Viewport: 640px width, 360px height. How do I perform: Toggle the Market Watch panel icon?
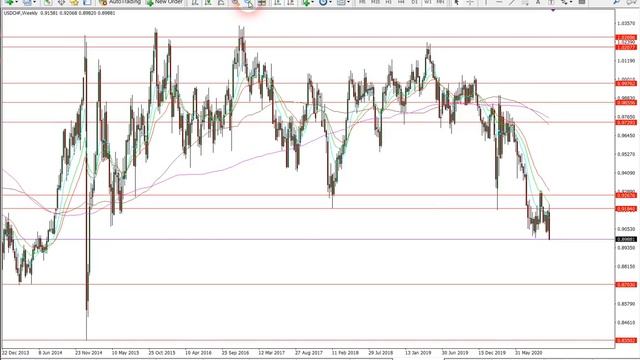click(48, 2)
